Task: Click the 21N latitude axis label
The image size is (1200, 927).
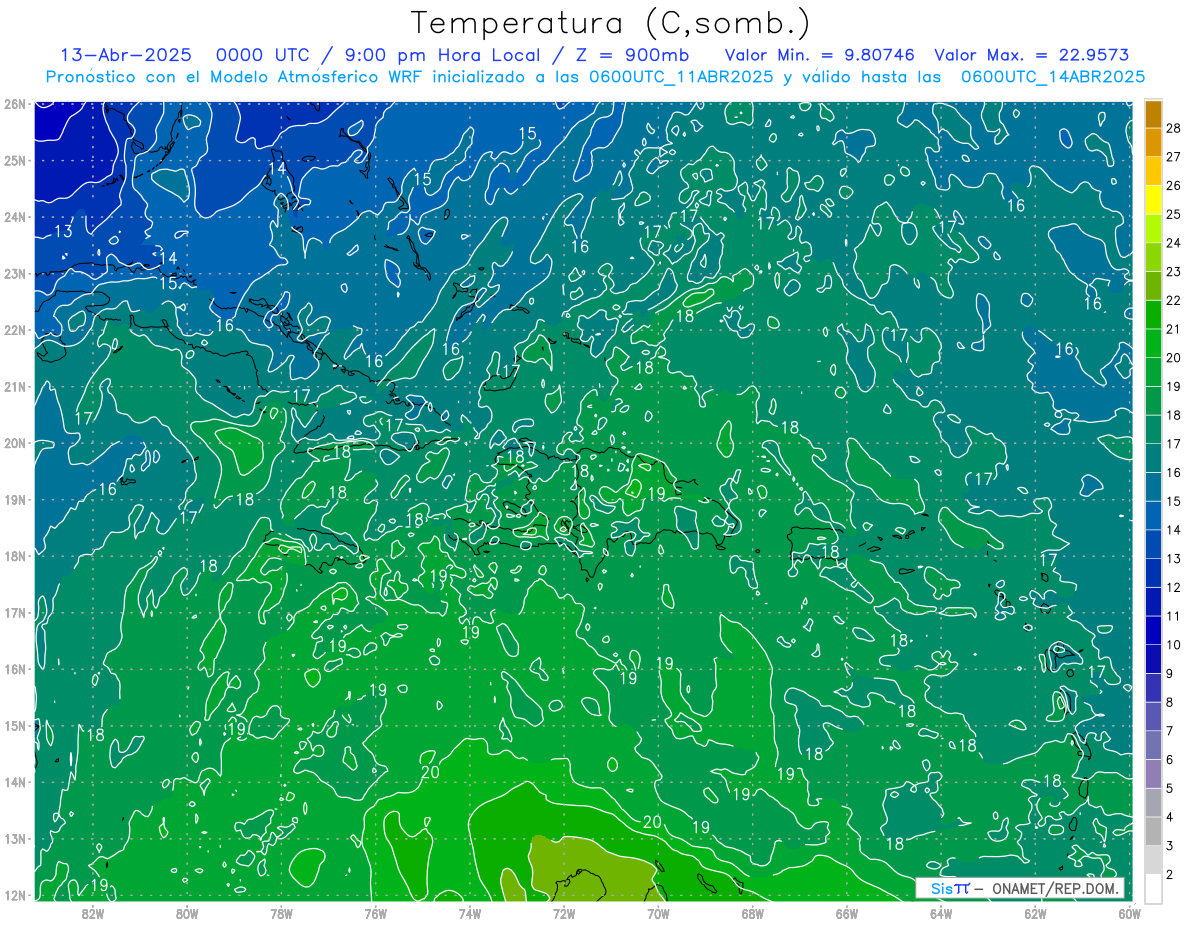Action: coord(14,386)
